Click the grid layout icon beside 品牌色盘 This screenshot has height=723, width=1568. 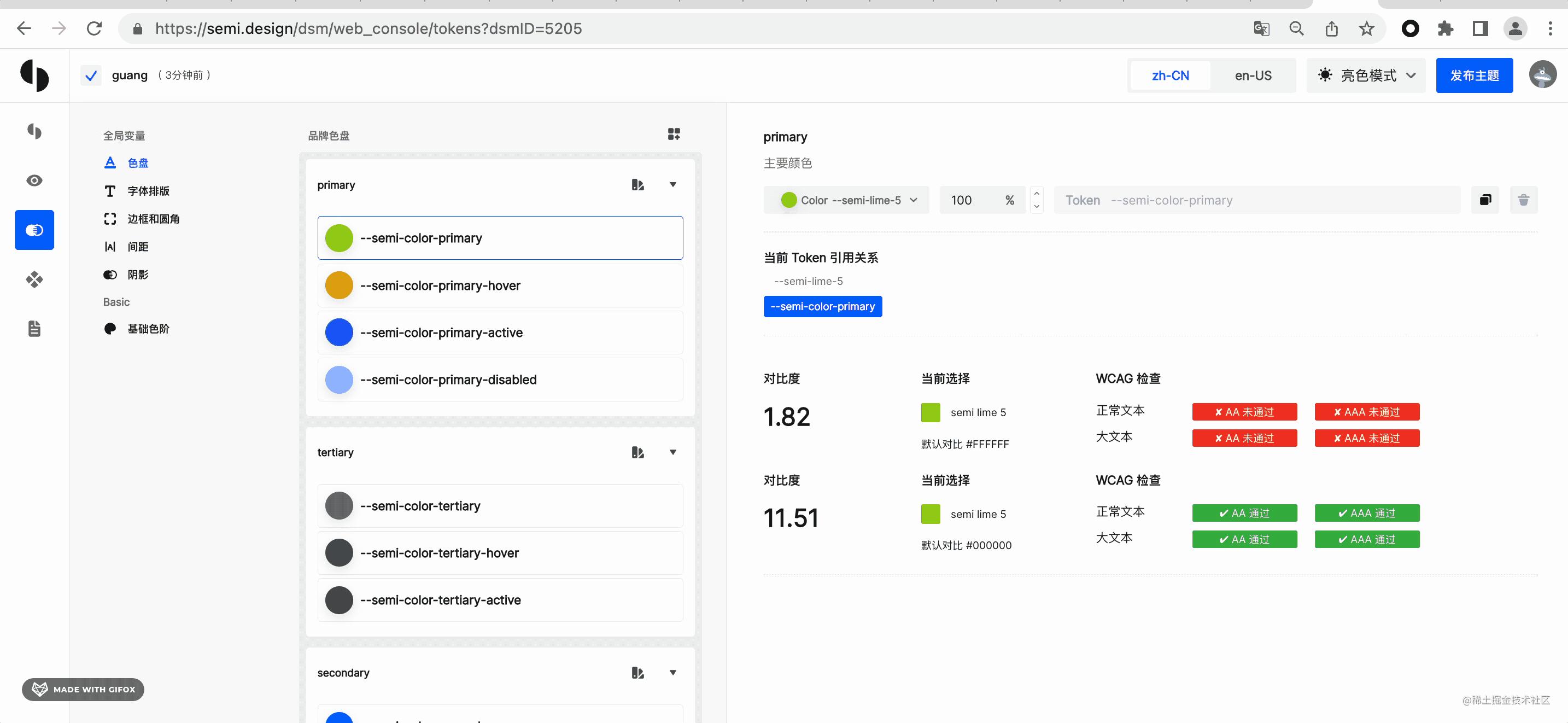pyautogui.click(x=673, y=134)
